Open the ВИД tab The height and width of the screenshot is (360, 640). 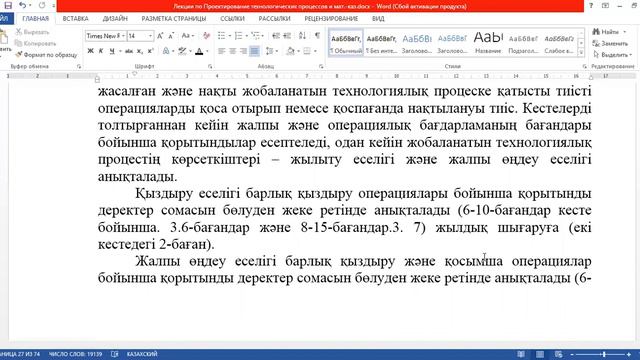click(x=378, y=18)
